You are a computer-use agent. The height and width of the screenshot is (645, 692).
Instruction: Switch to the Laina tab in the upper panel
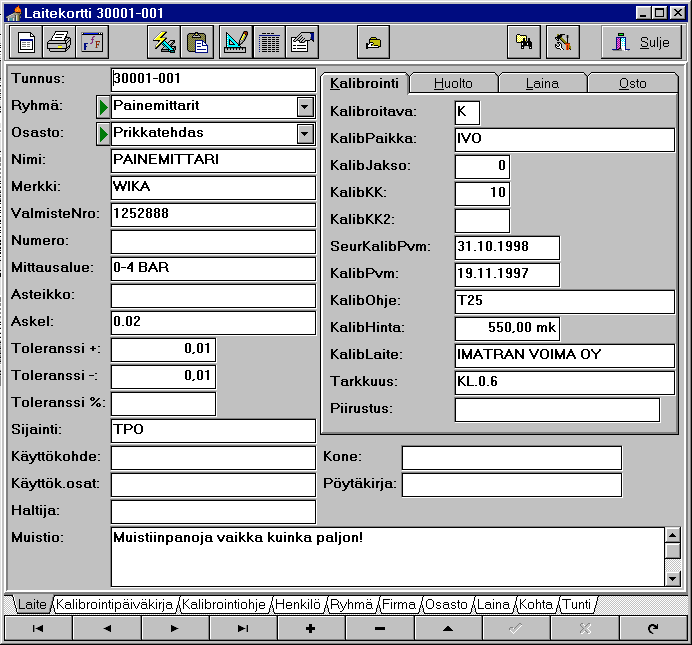(542, 83)
